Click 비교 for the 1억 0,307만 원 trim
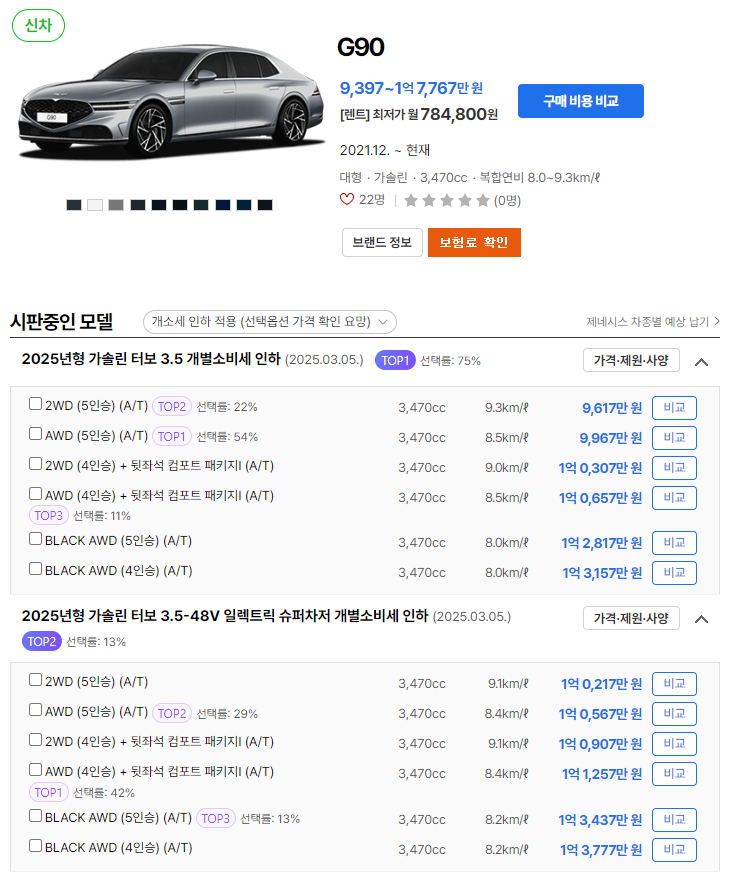738x877 pixels. pos(674,468)
